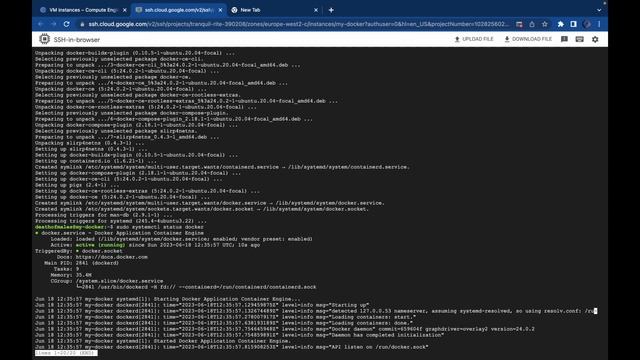This screenshot has height=360, width=640.
Task: Click the UPLOAD FILE button
Action: 474,39
